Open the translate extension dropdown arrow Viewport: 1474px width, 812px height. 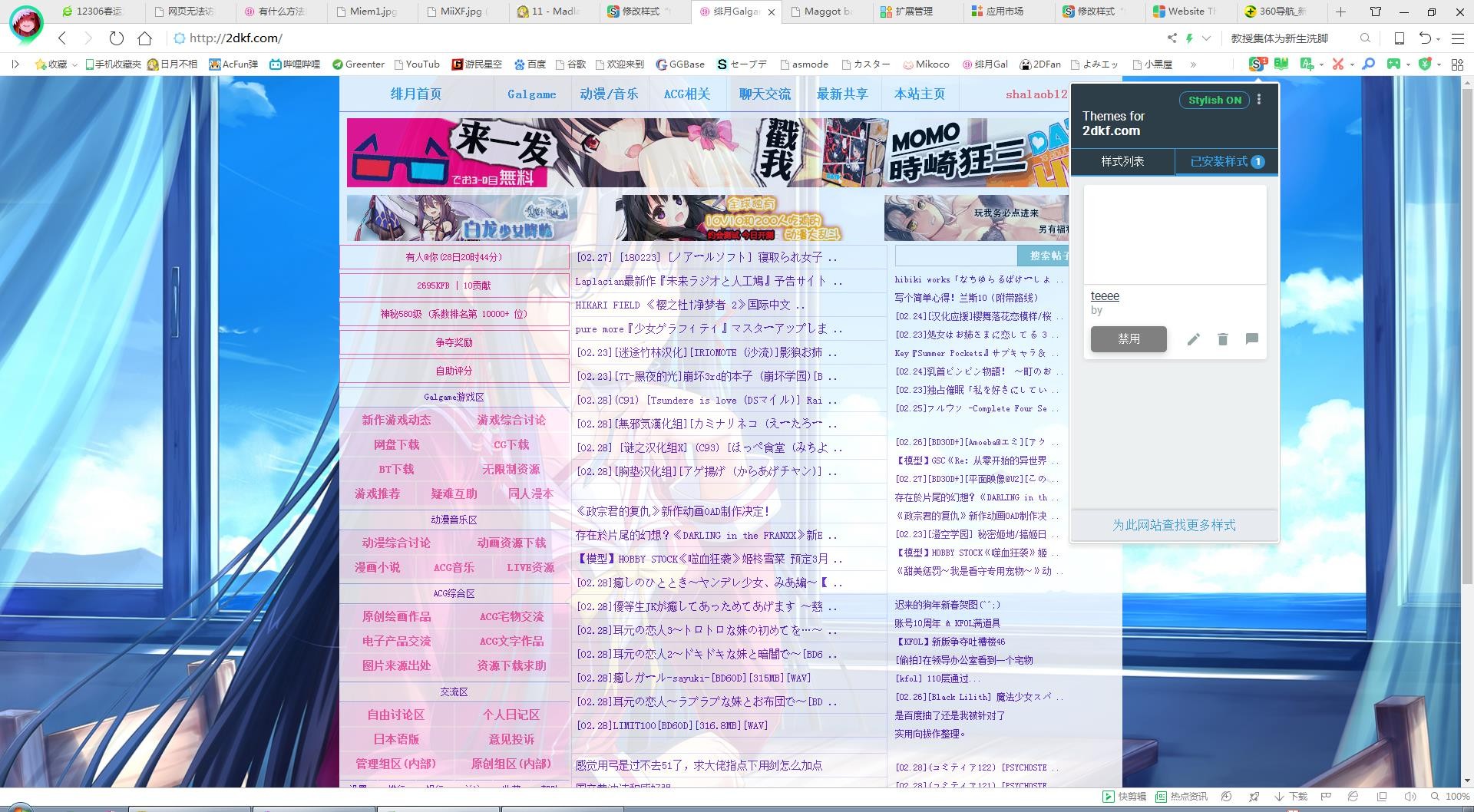pos(1320,65)
